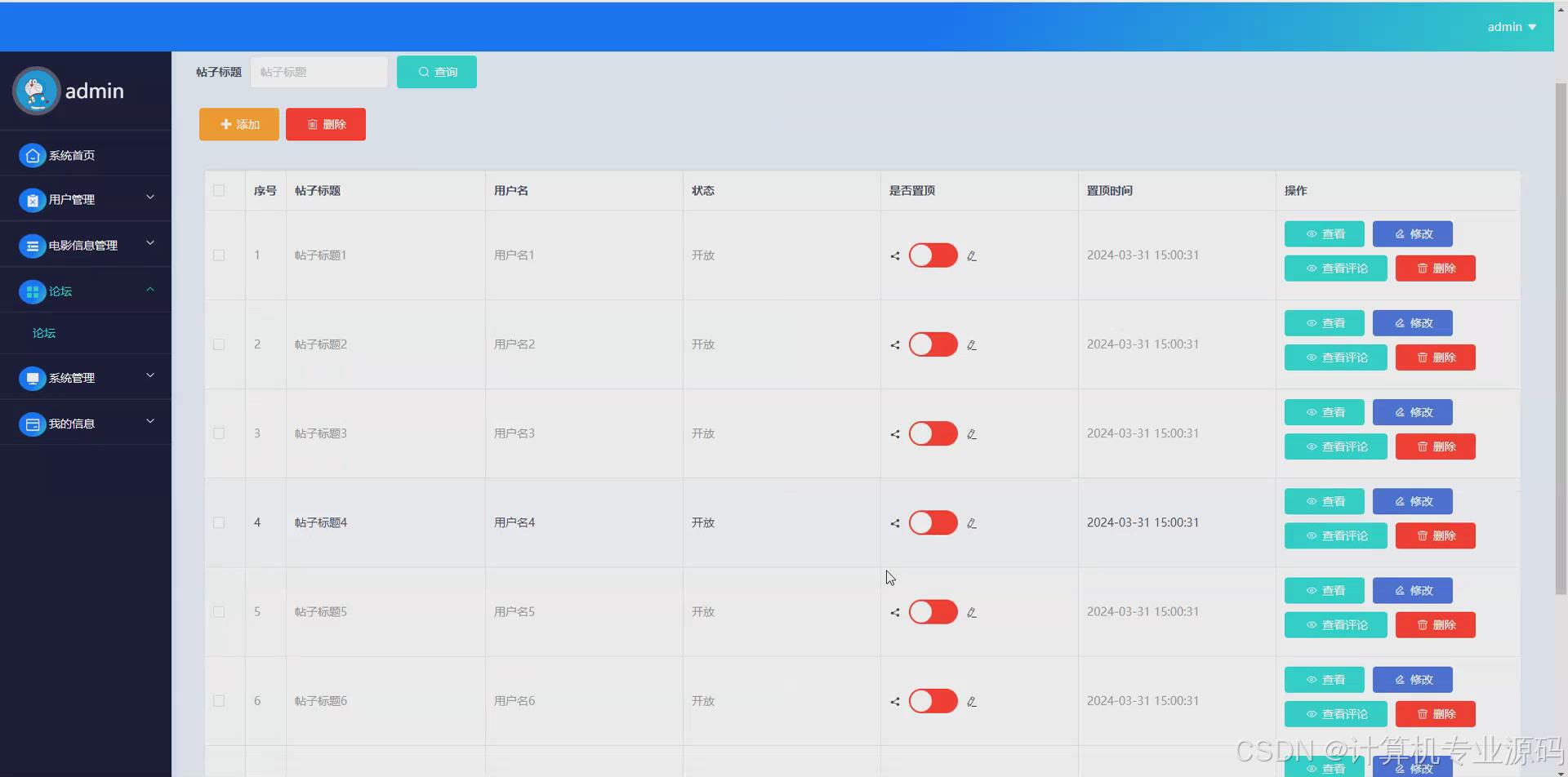1568x777 pixels.
Task: Click the edit pencil icon in row 帖子标题3
Action: 972,434
